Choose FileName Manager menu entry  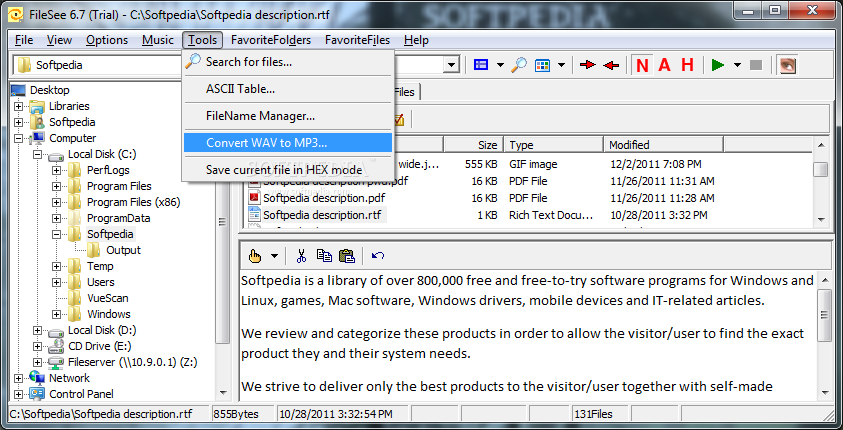pos(288,116)
